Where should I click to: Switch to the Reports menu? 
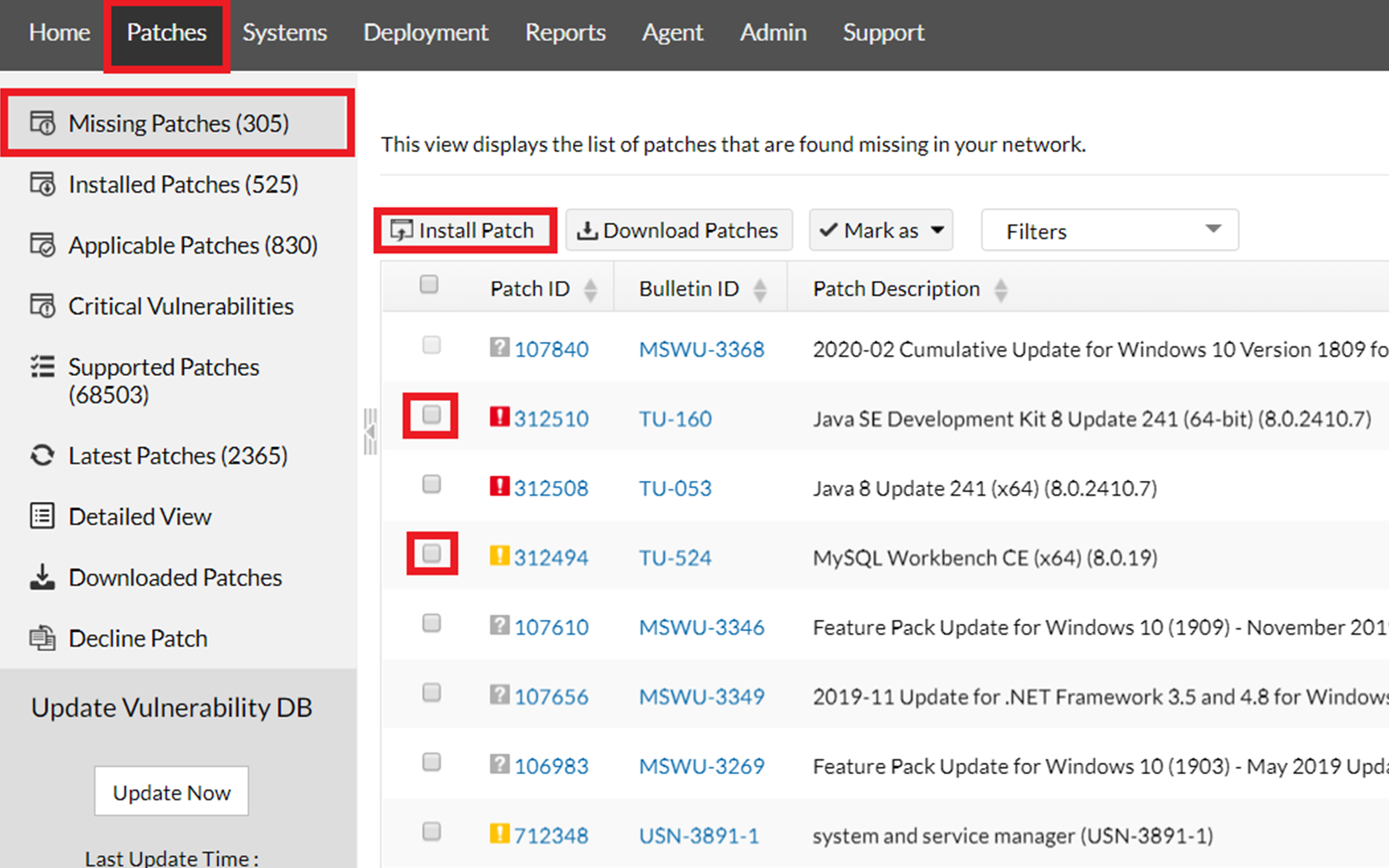[x=565, y=32]
